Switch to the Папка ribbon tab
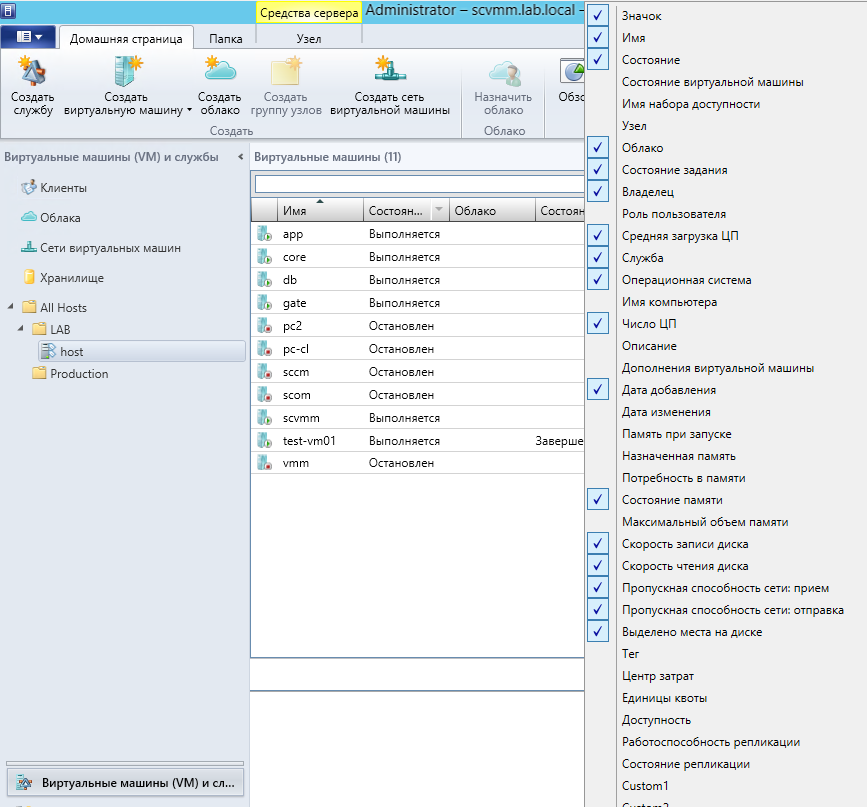867x807 pixels. tap(225, 38)
